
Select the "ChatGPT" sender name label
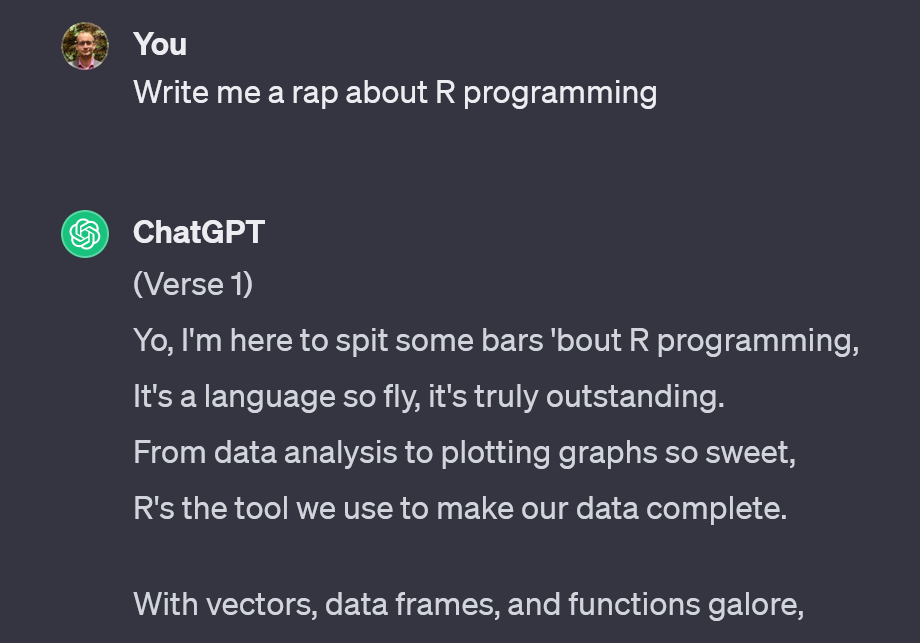[x=199, y=232]
